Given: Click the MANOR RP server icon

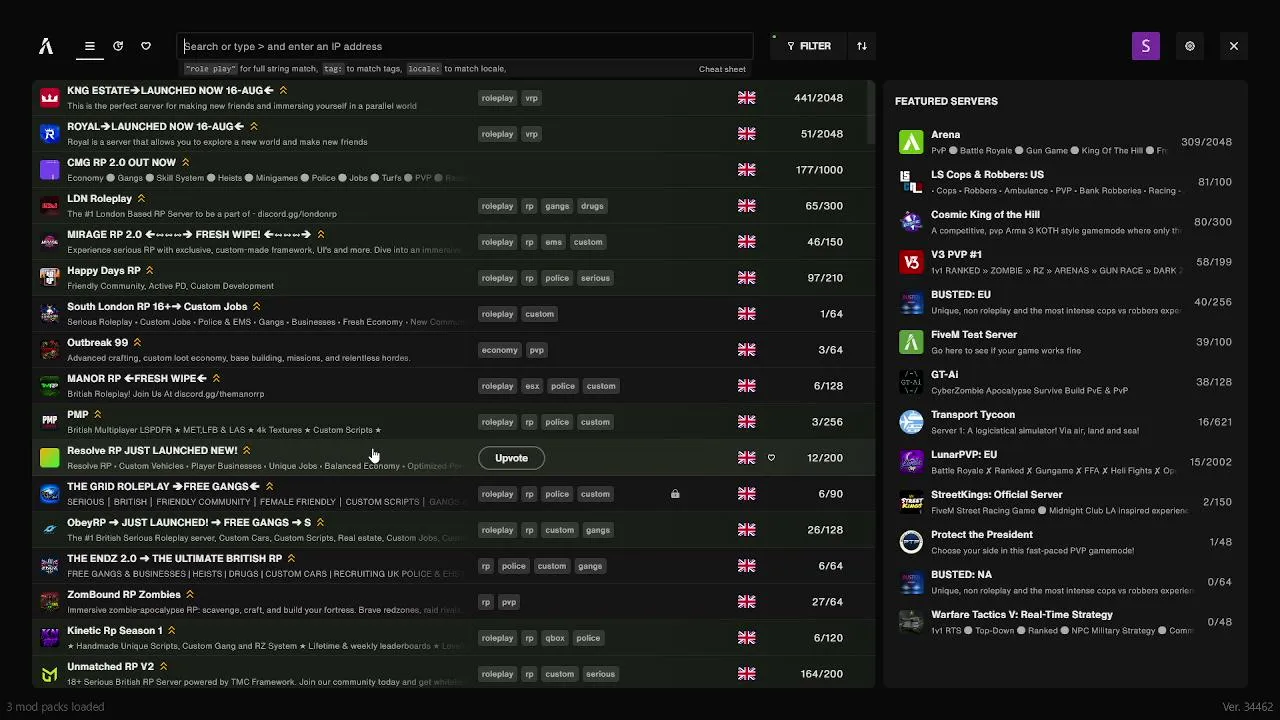Looking at the screenshot, I should click(x=50, y=386).
